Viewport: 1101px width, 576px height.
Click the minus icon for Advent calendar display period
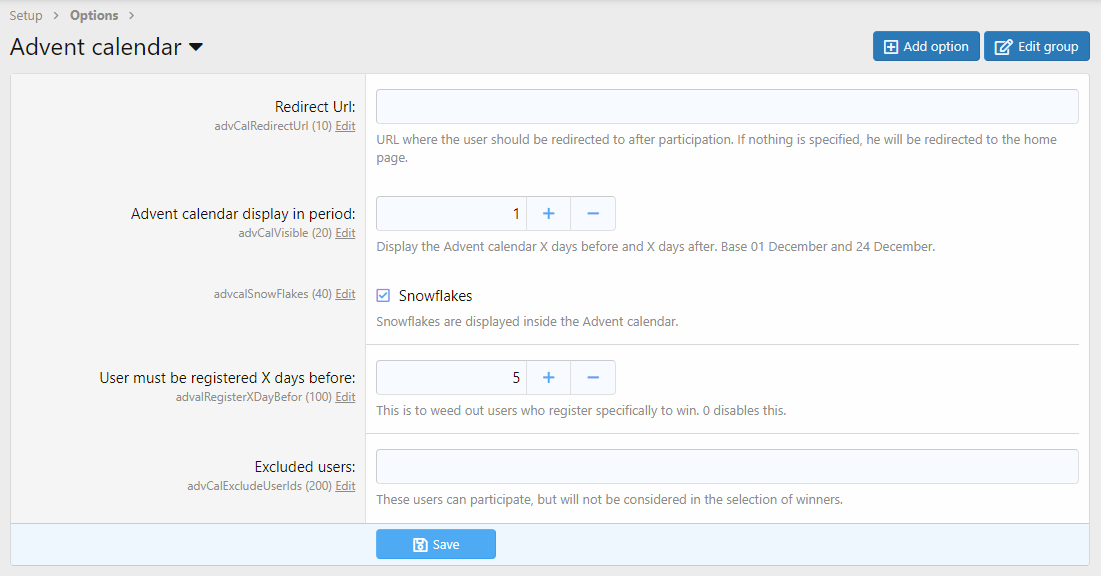[x=593, y=214]
